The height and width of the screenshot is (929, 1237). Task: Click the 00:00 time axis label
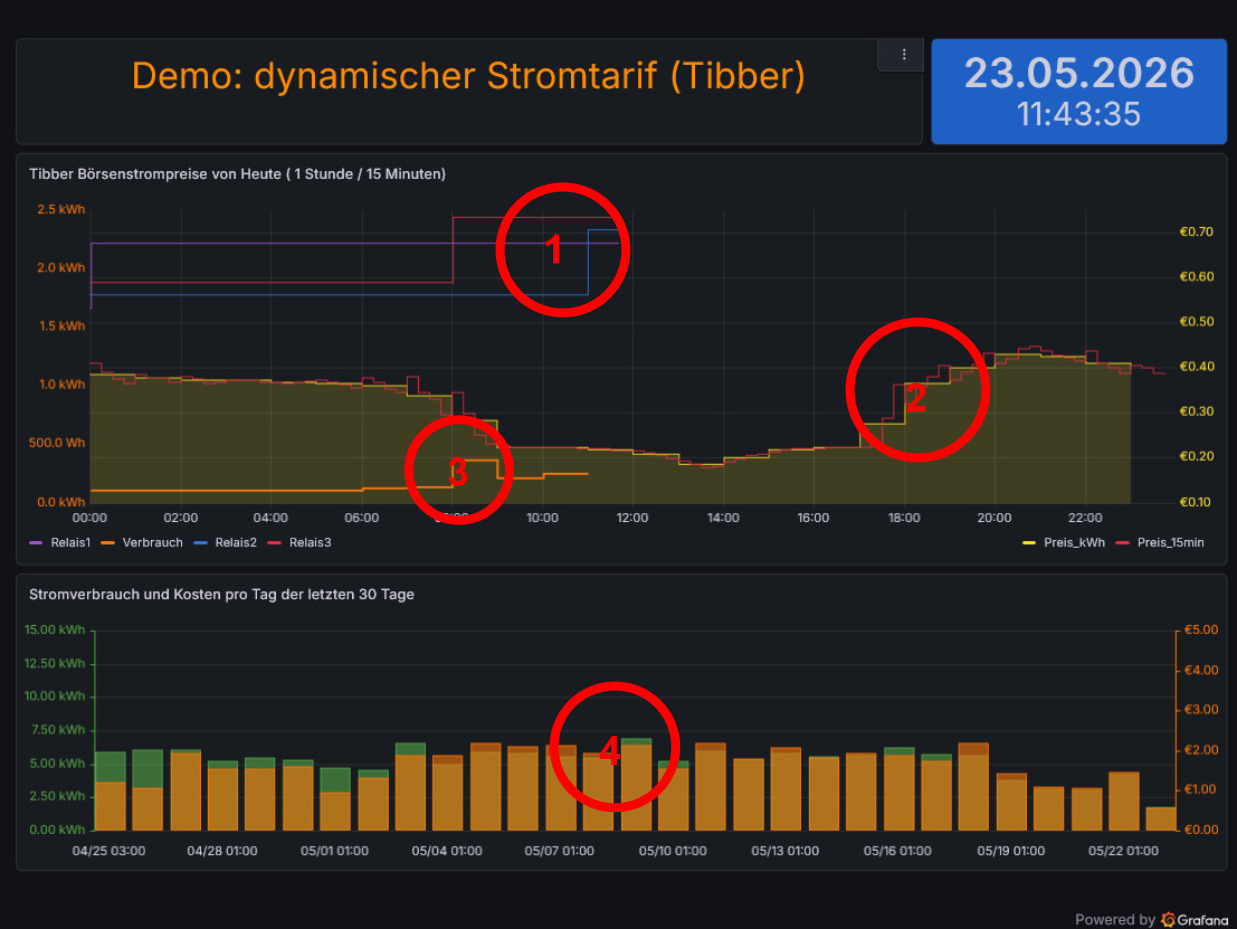pos(90,518)
